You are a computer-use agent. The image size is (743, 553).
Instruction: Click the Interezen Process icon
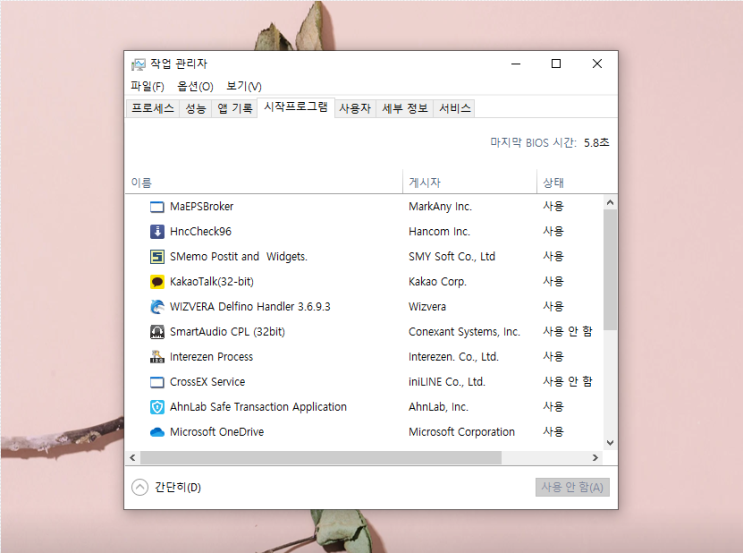coord(157,357)
